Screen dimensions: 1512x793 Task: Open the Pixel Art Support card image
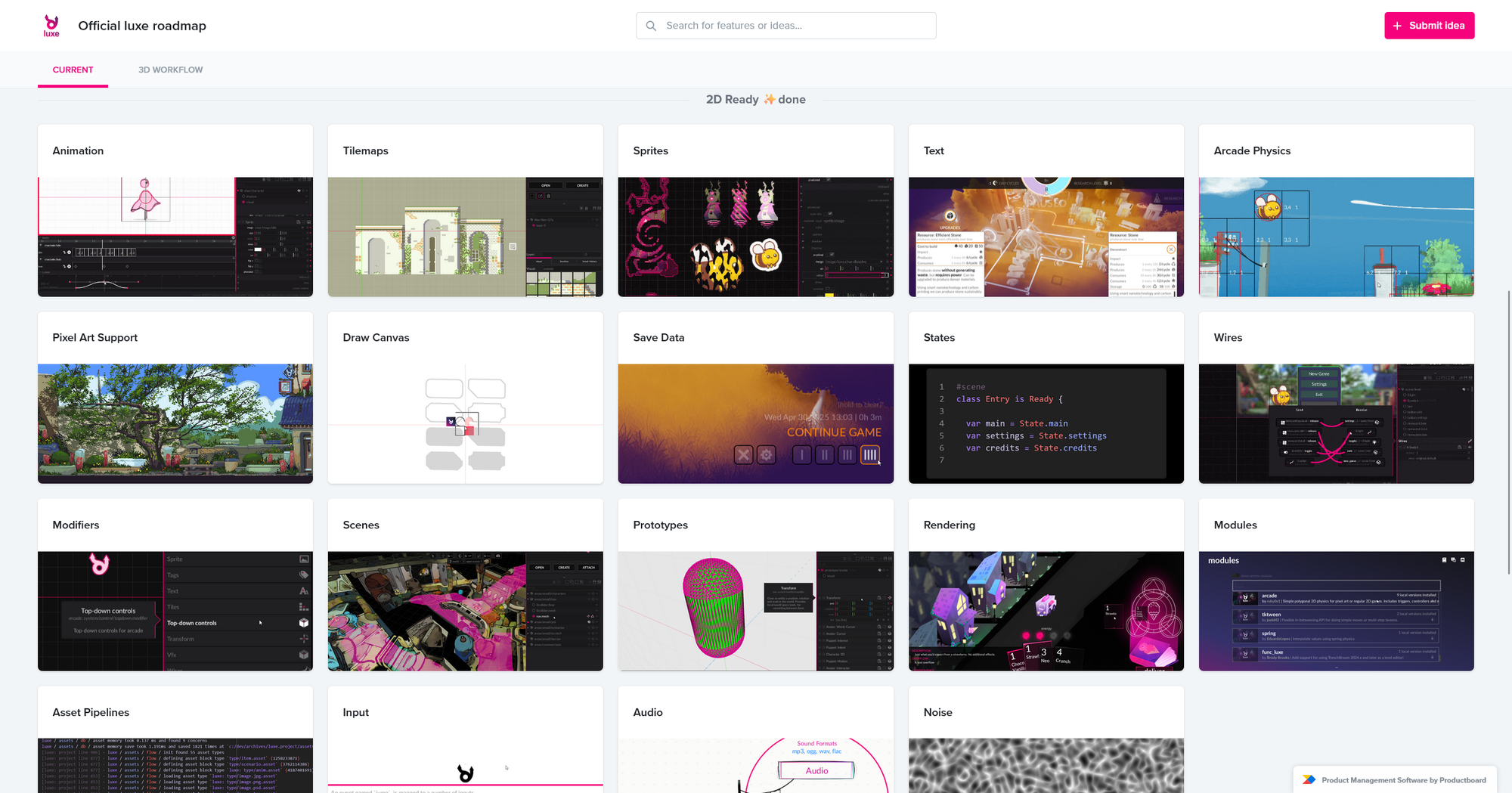point(175,423)
